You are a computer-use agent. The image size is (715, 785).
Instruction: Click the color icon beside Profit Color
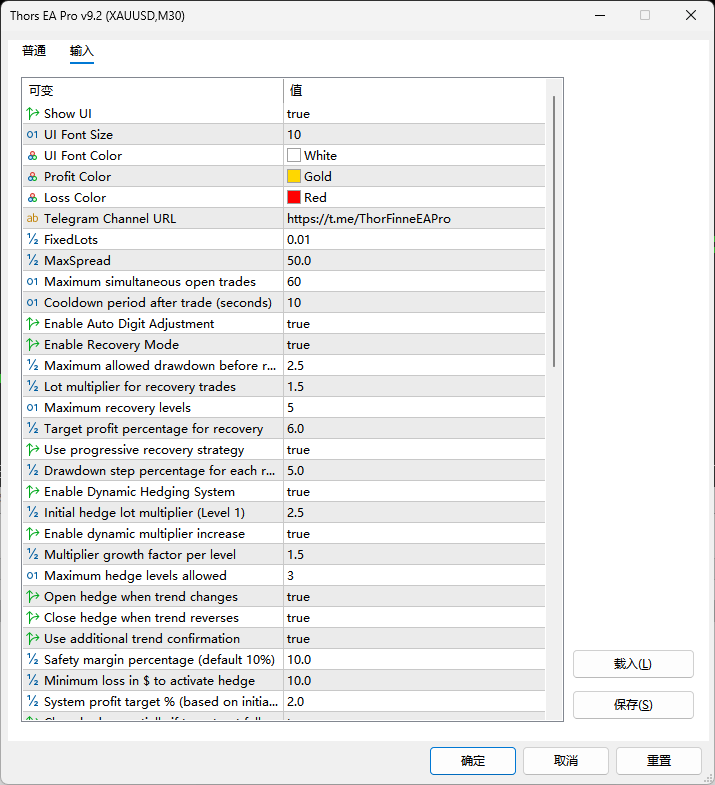point(33,177)
